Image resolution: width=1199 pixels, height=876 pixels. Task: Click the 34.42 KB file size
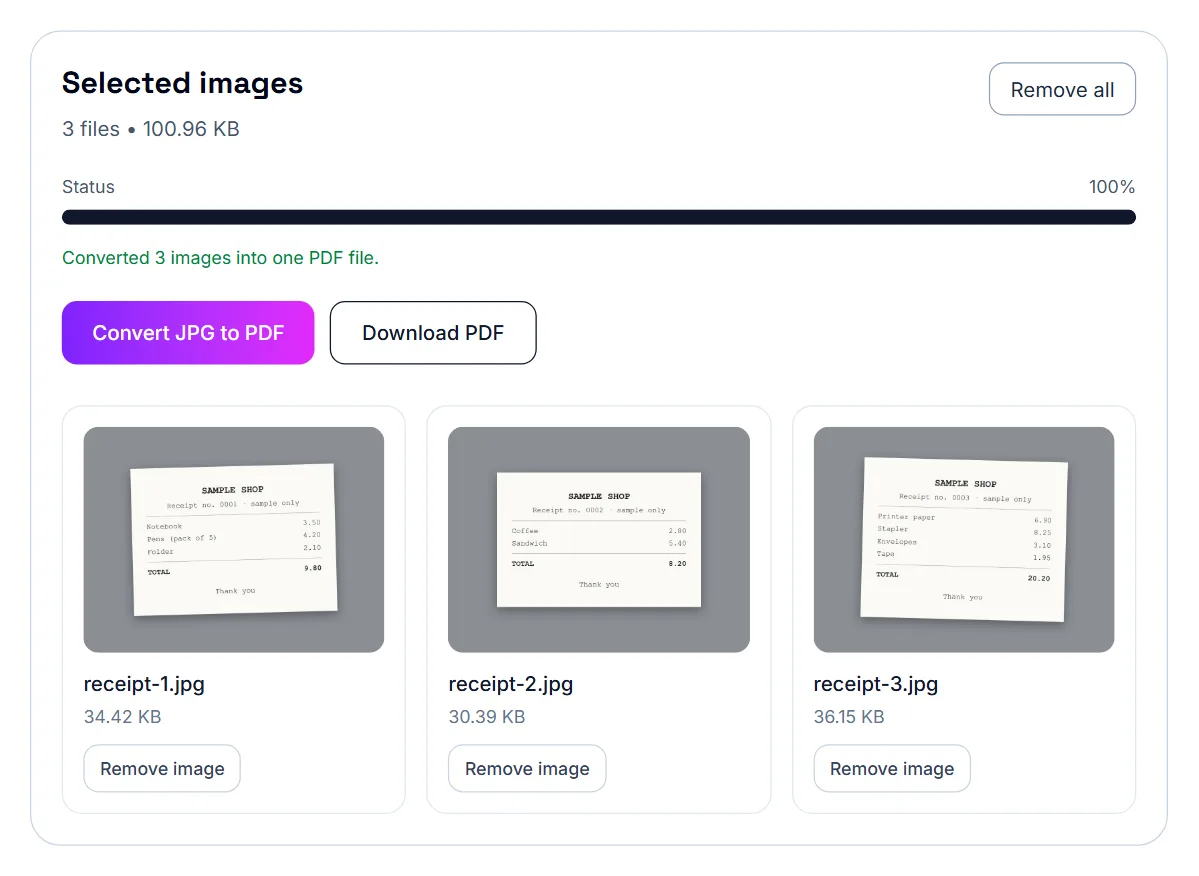122,717
